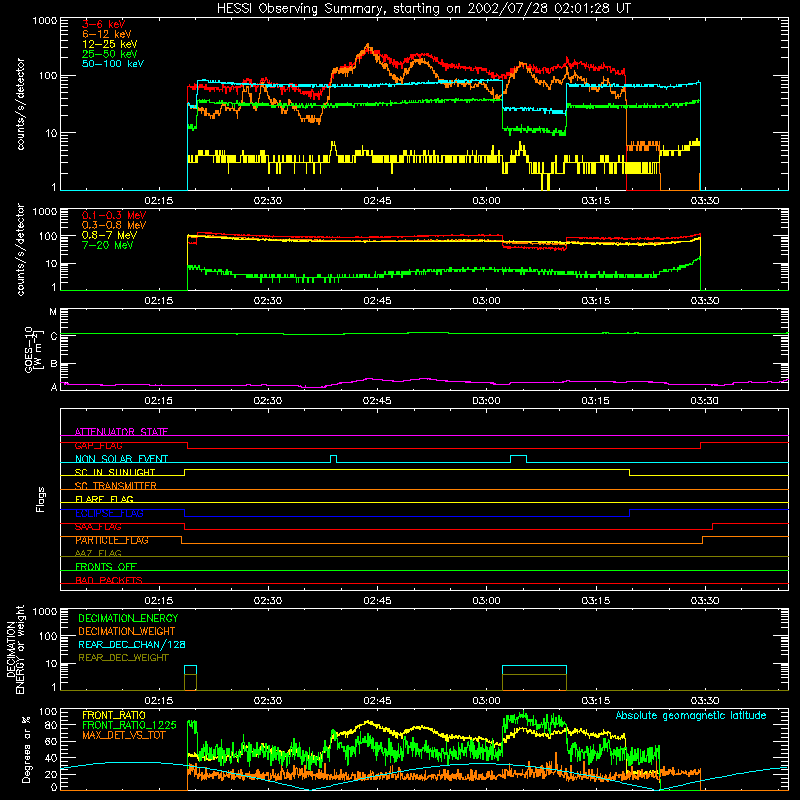This screenshot has width=800, height=800.
Task: Click the BAD_PACKETS flag label
Action: pyautogui.click(x=109, y=580)
